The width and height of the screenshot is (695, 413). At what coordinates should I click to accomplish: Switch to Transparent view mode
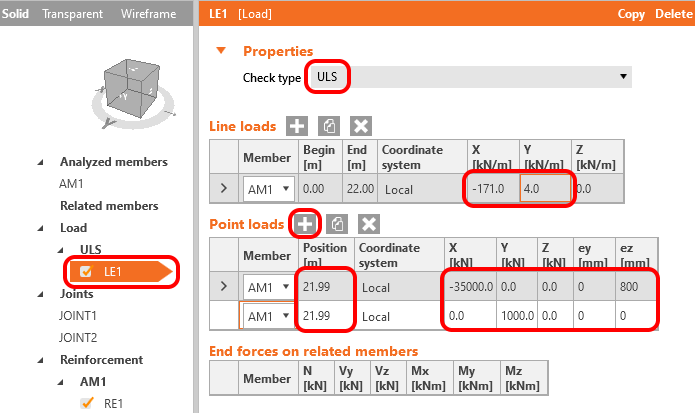pyautogui.click(x=71, y=14)
